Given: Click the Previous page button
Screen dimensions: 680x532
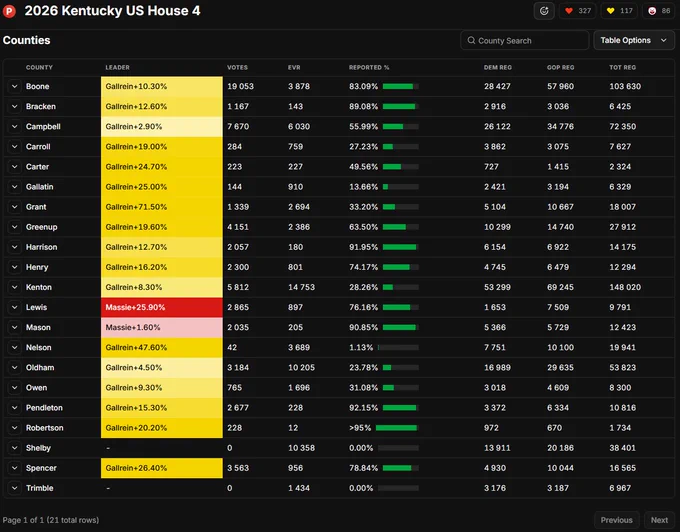Looking at the screenshot, I should click(616, 520).
